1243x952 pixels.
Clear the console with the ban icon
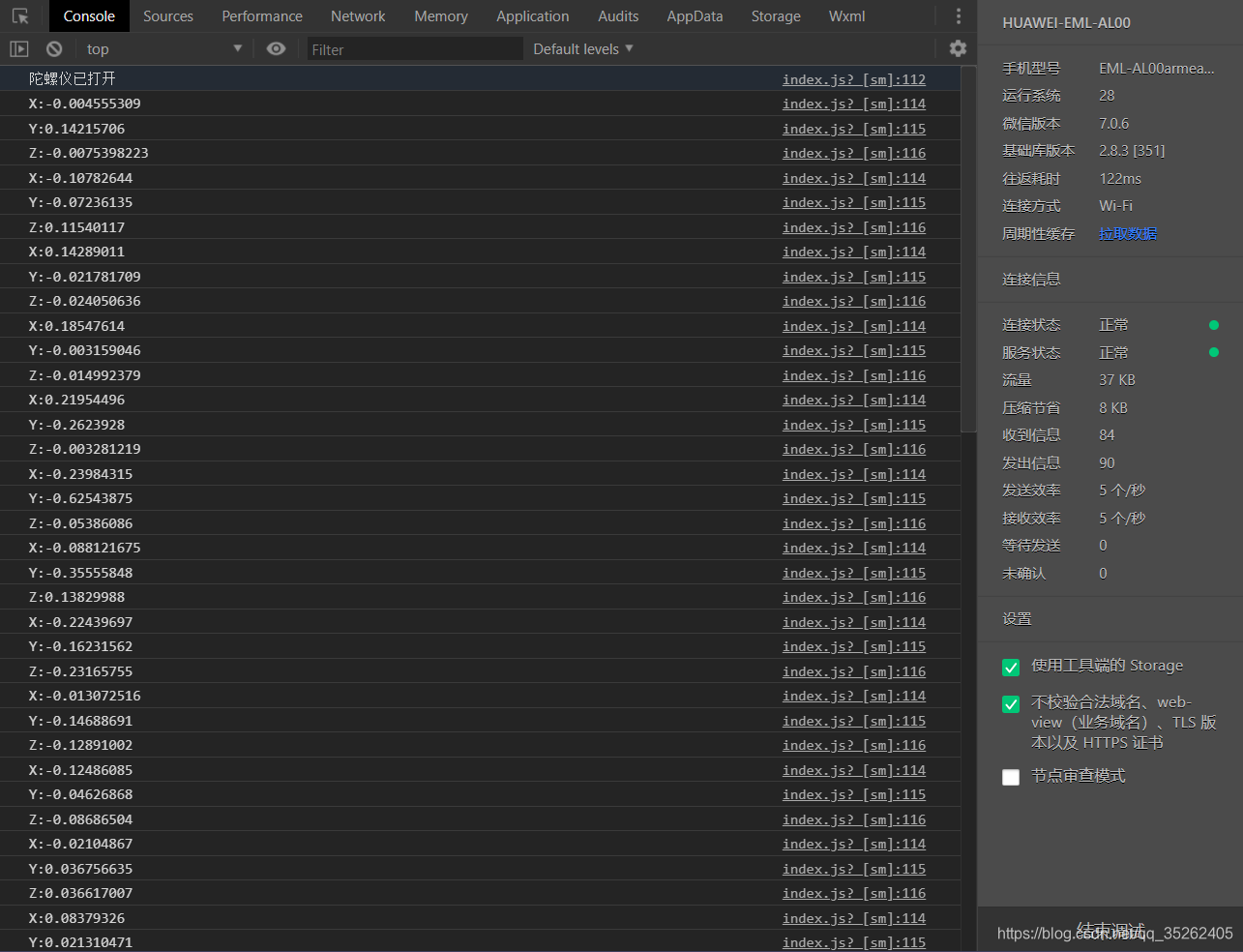pos(54,48)
